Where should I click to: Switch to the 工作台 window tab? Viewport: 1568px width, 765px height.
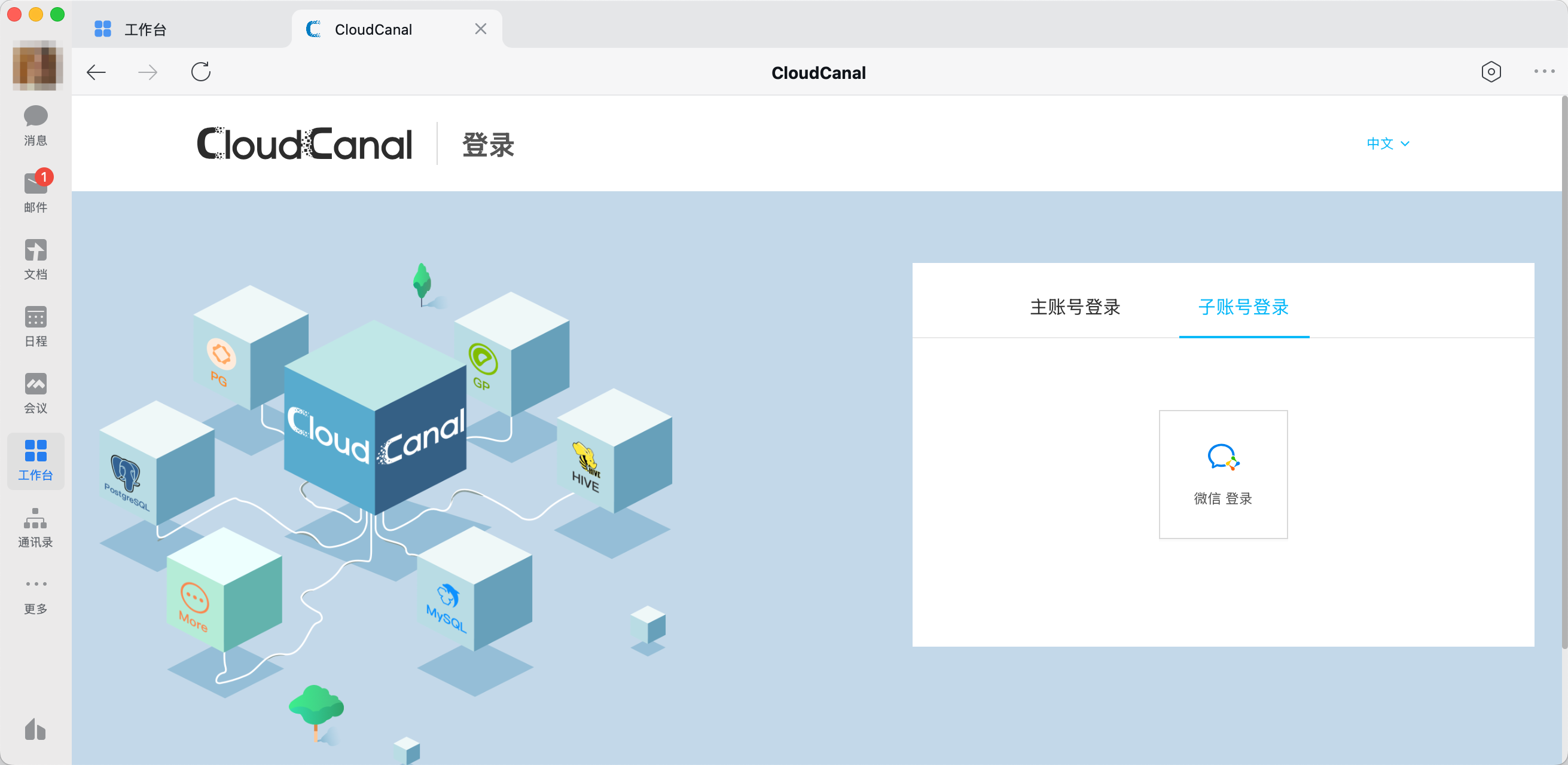coord(145,29)
